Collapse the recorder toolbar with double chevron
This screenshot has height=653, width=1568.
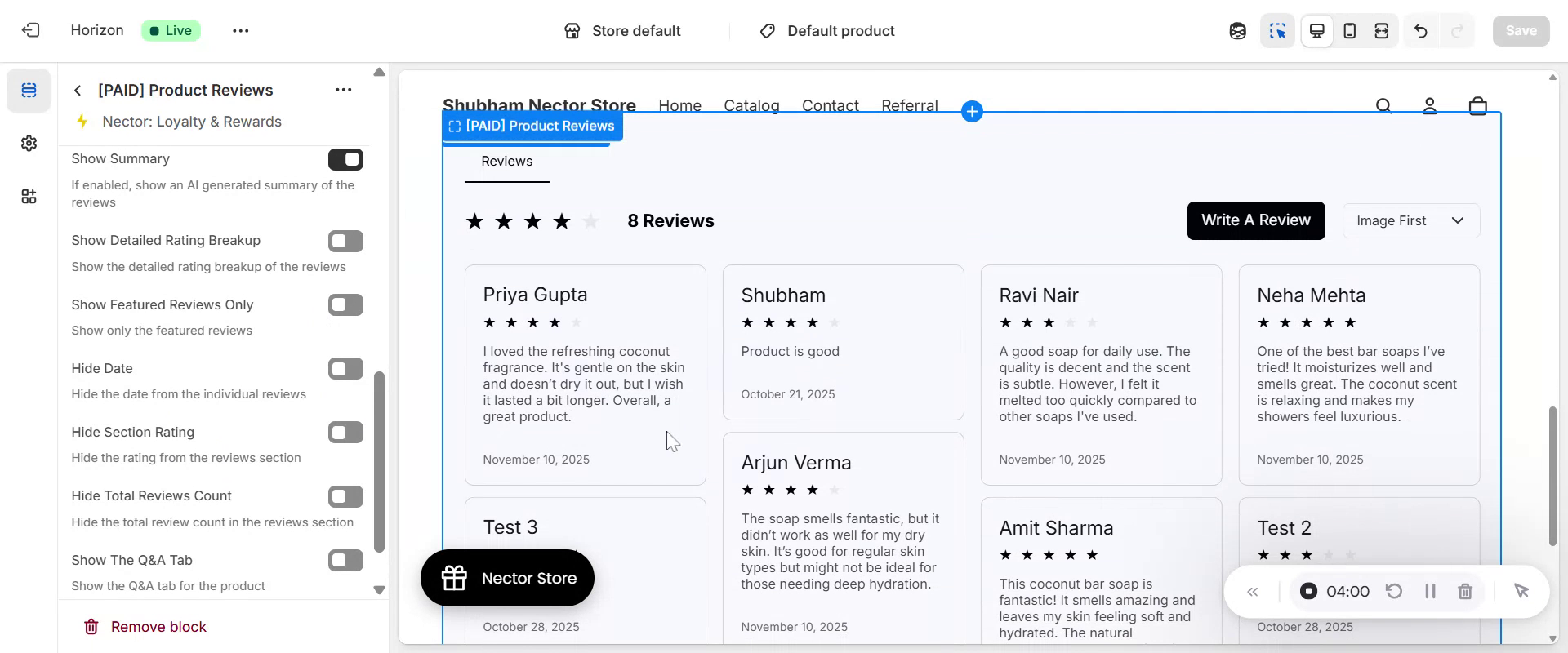point(1253,592)
